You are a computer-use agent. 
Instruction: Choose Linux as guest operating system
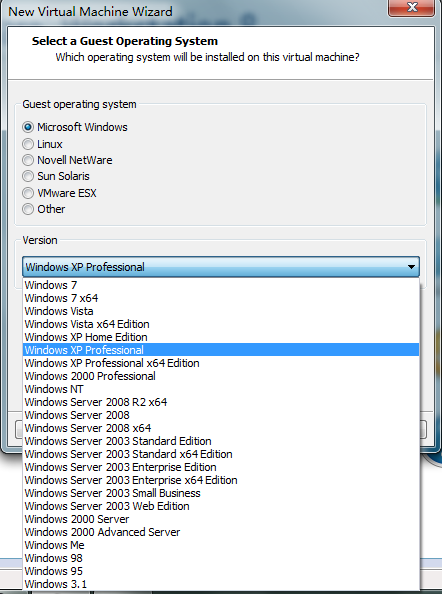28,144
